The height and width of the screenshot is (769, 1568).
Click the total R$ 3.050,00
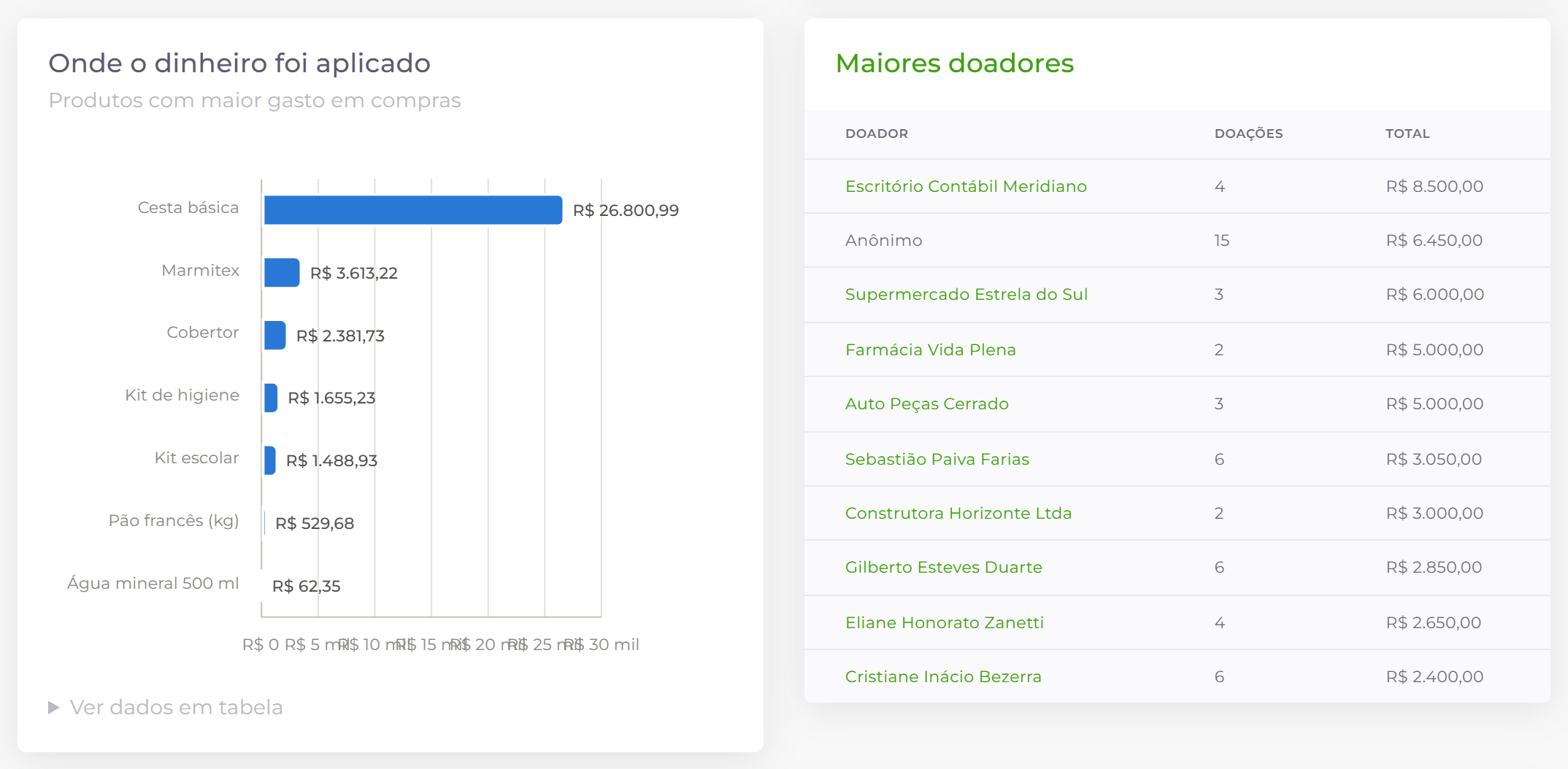pos(1434,459)
